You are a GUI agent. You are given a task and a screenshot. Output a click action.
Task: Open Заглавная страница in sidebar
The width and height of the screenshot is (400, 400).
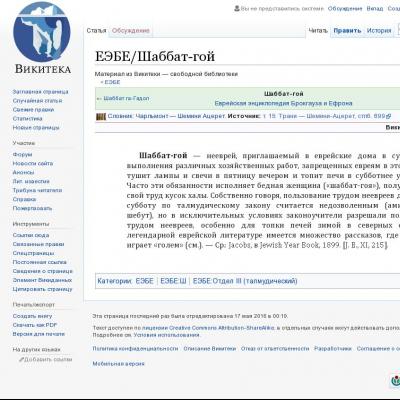[40, 92]
